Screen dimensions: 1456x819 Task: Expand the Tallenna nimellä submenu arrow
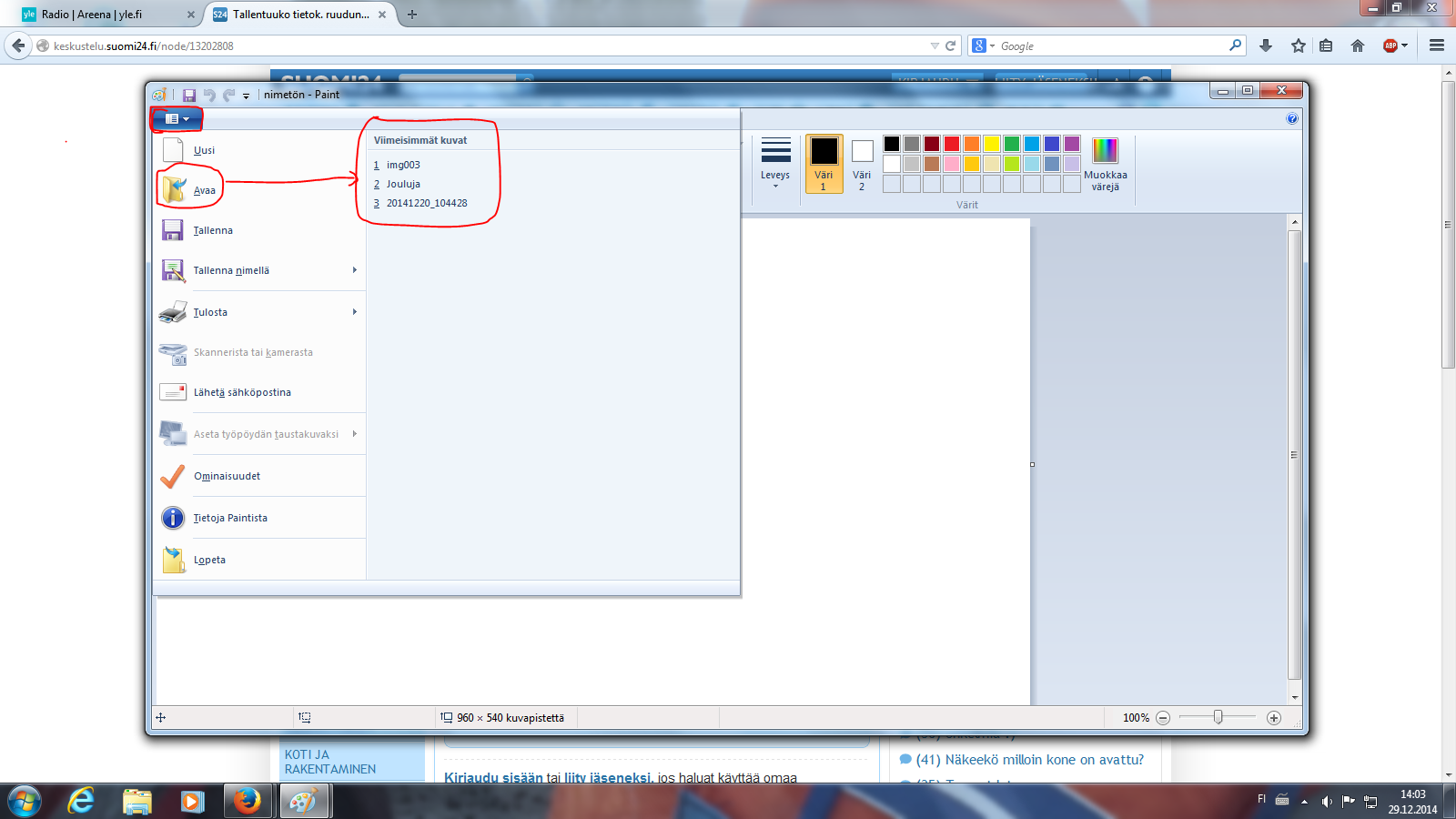click(x=355, y=270)
